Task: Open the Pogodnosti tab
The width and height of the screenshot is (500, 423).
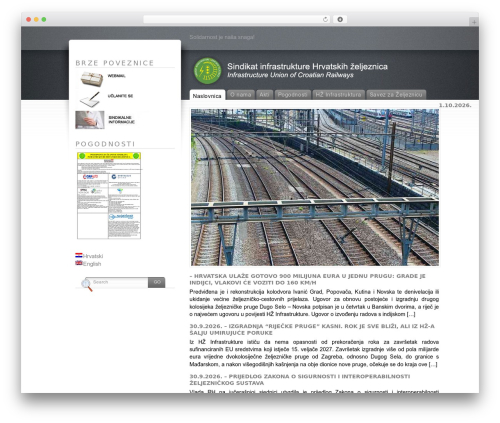Action: click(292, 95)
